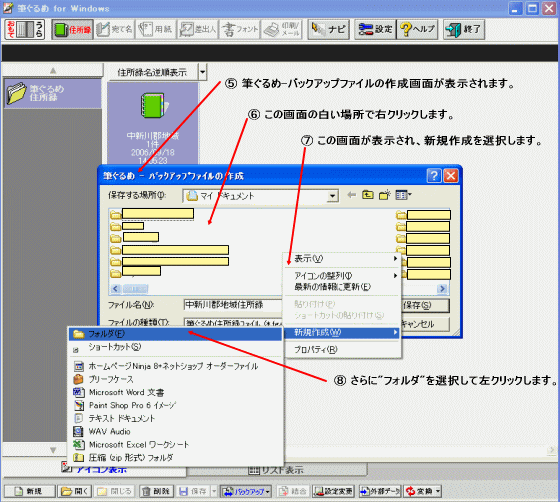Image resolution: width=560 pixels, height=502 pixels.
Task: Click the dialog's help question mark button
Action: point(434,176)
